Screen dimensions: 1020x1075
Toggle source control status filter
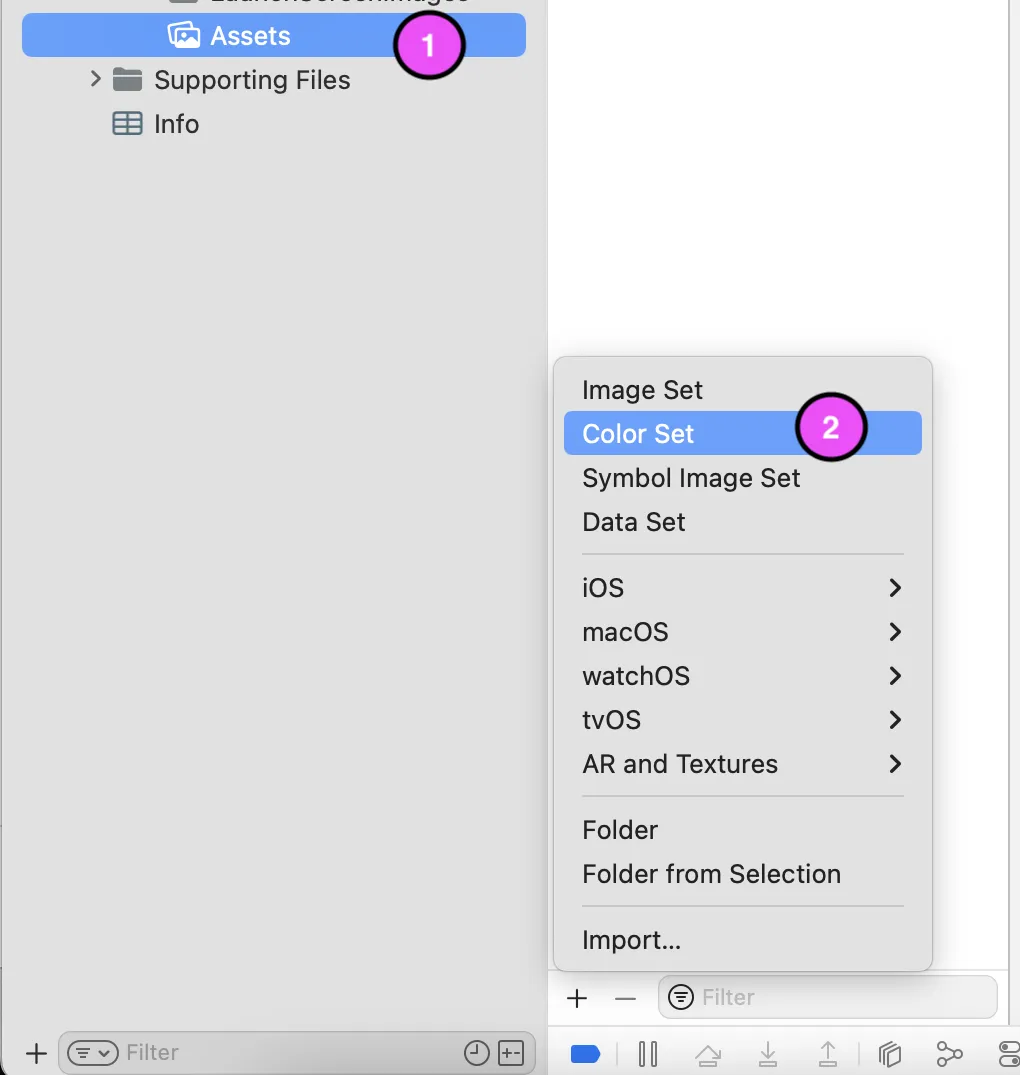tap(511, 1052)
